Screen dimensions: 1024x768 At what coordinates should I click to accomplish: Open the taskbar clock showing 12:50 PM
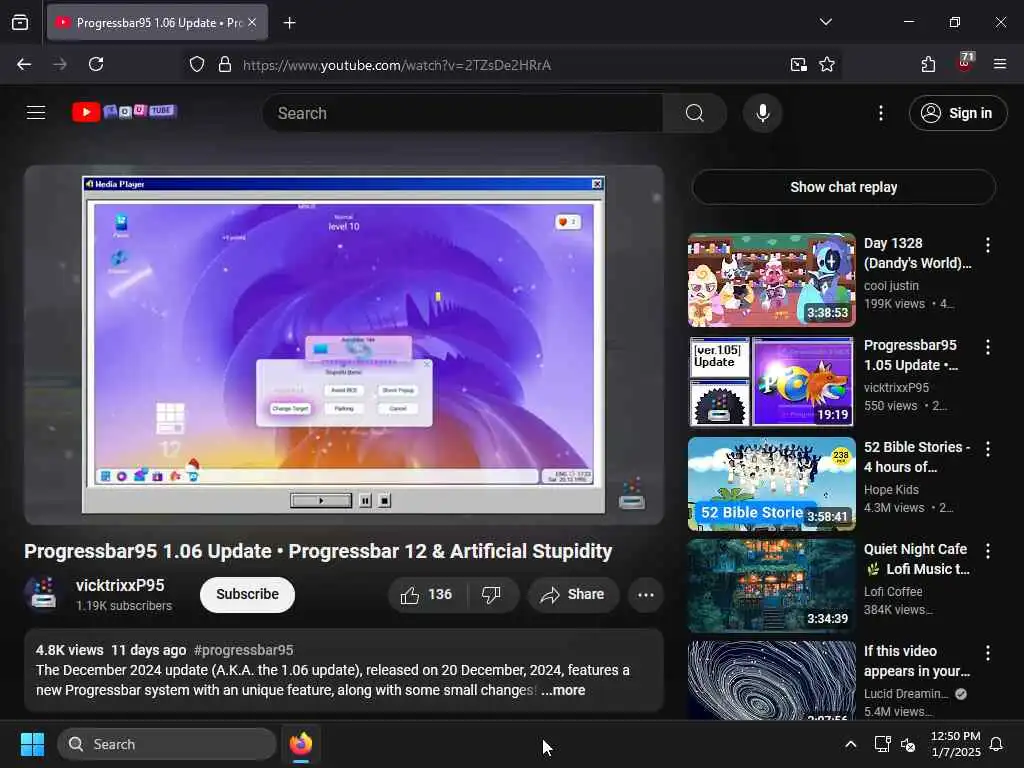click(955, 744)
